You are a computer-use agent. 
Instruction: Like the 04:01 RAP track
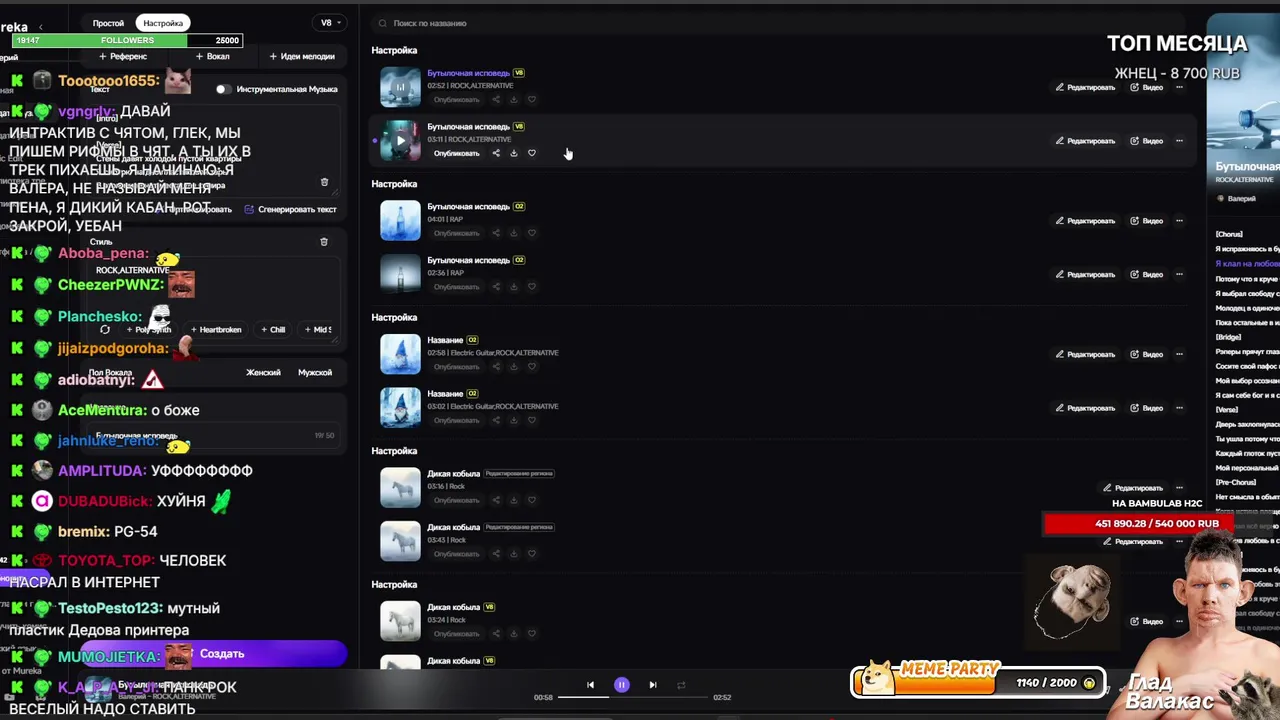532,233
